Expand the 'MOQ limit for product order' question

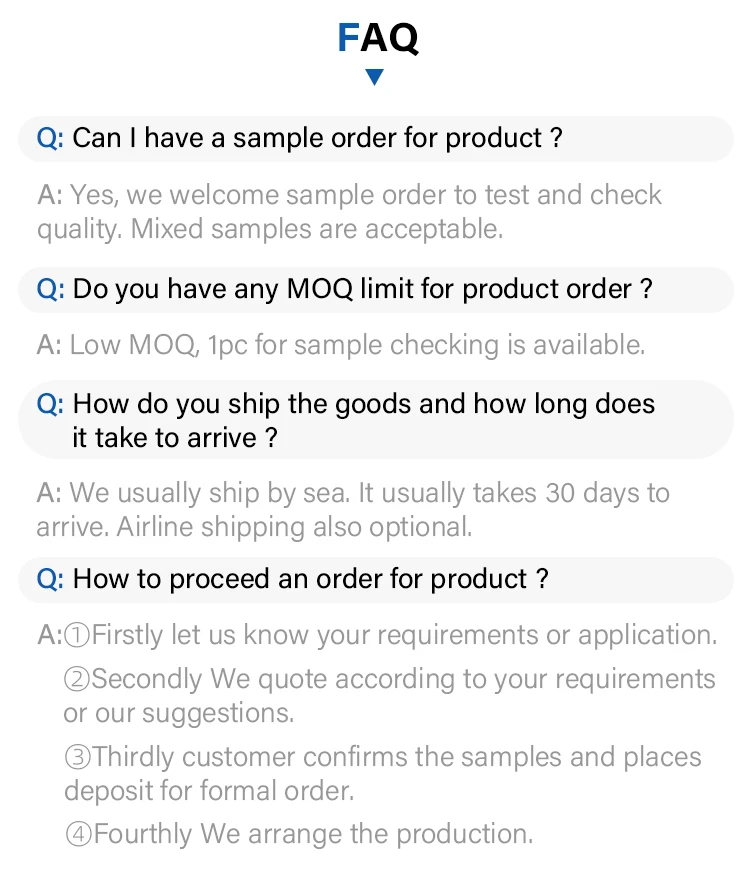(362, 290)
